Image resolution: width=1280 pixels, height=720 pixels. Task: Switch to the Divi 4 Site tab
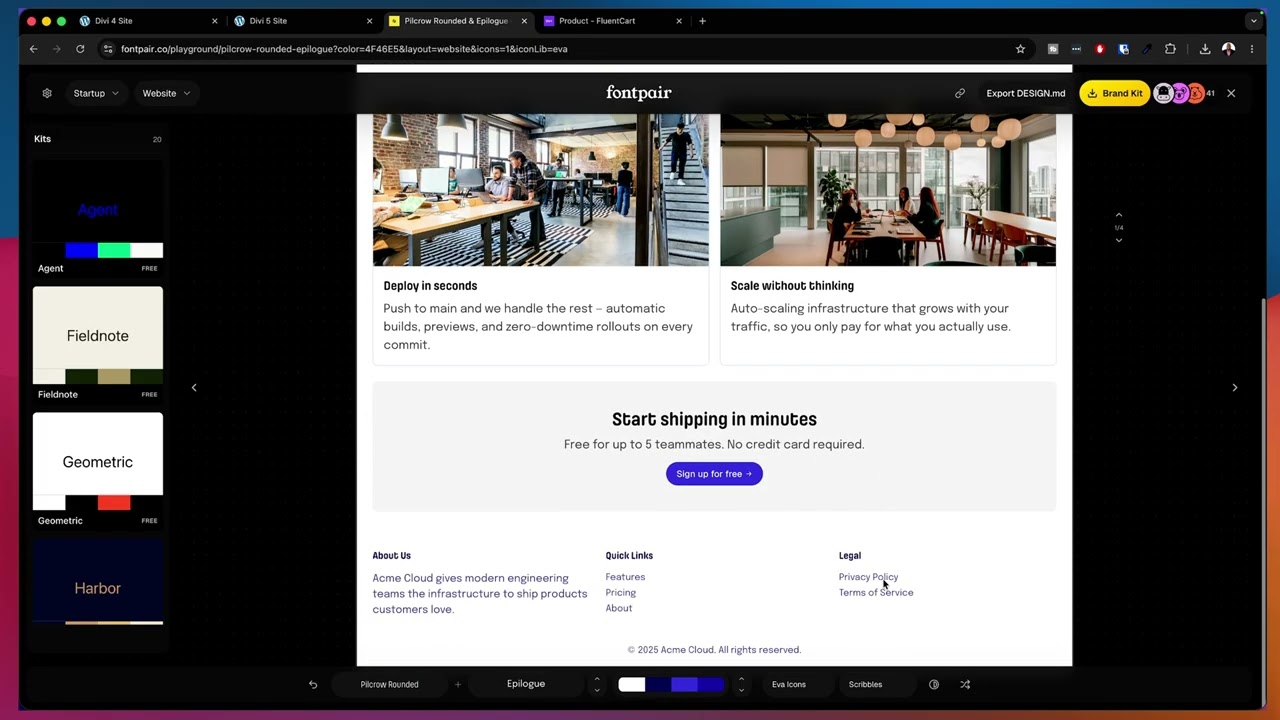[149, 21]
